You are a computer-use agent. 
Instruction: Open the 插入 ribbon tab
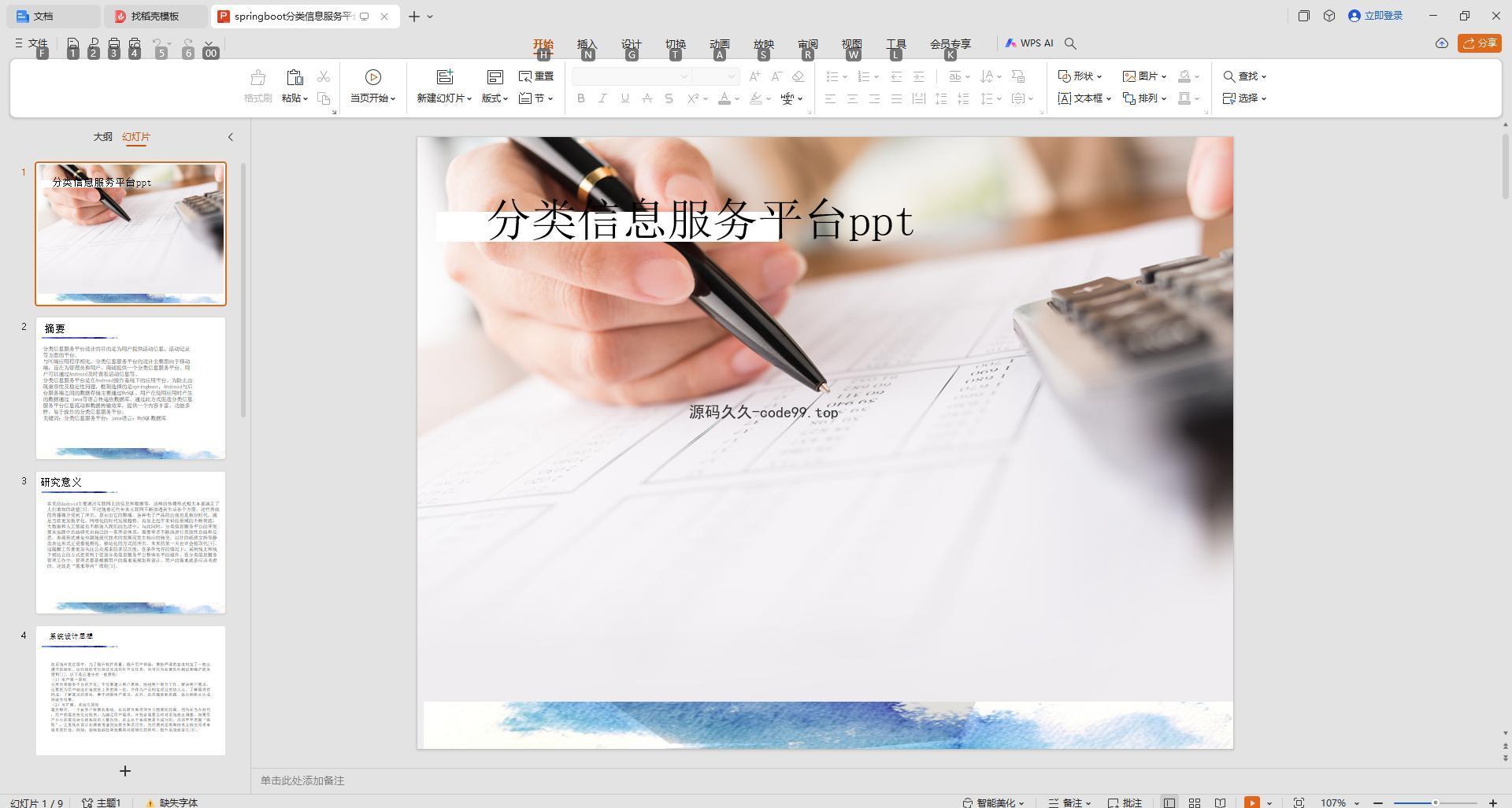pos(587,44)
